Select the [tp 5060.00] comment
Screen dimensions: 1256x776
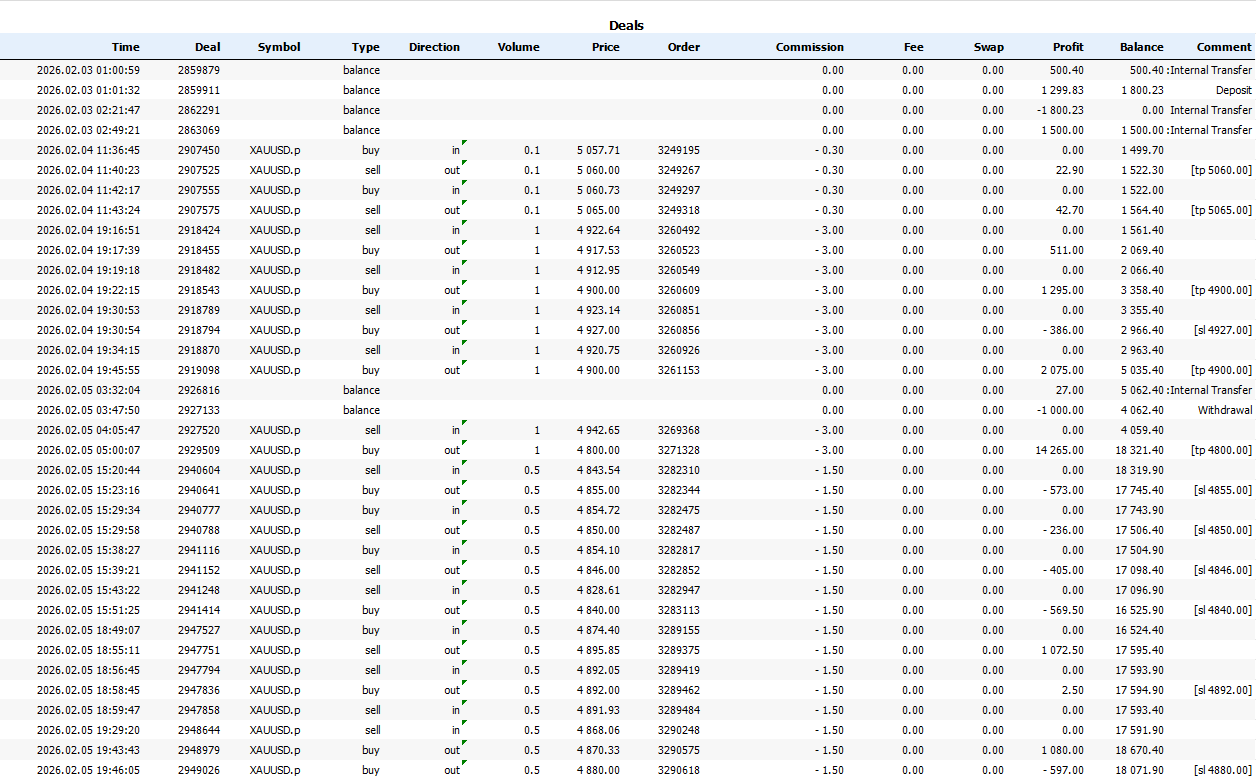(x=1221, y=170)
